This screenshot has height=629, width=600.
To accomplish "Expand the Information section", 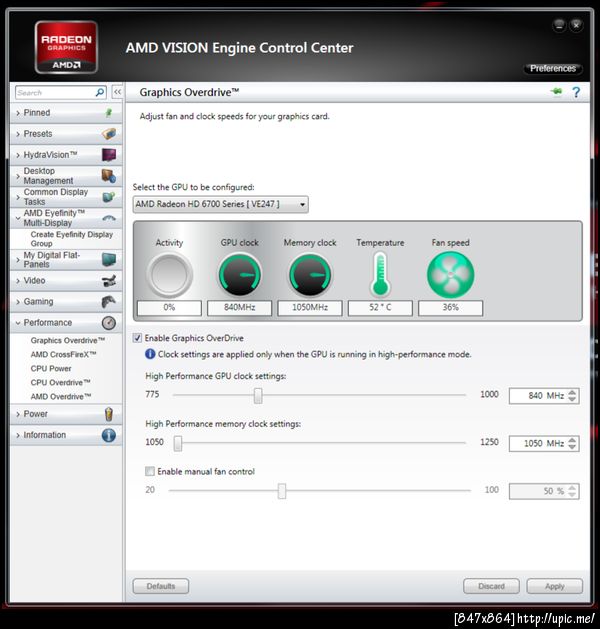I will [18, 435].
